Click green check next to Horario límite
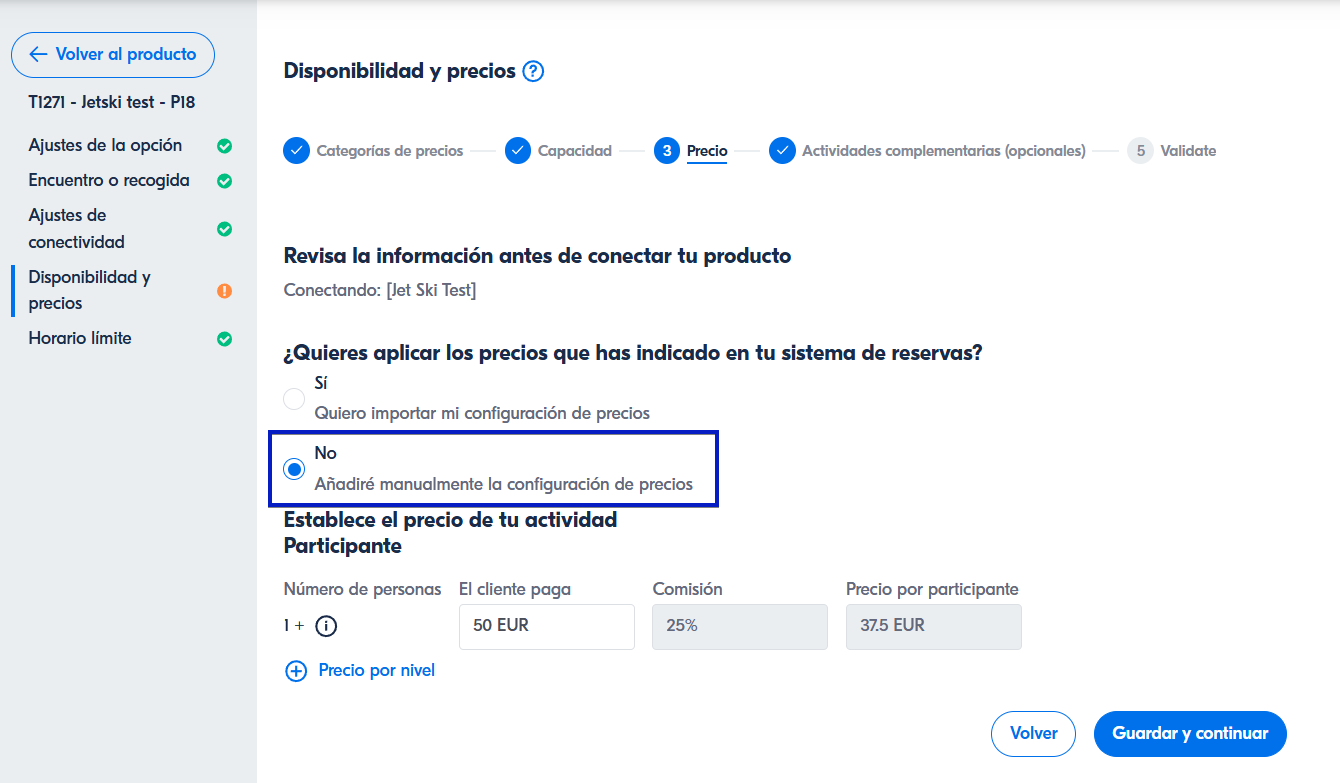This screenshot has width=1340, height=783. pos(225,339)
